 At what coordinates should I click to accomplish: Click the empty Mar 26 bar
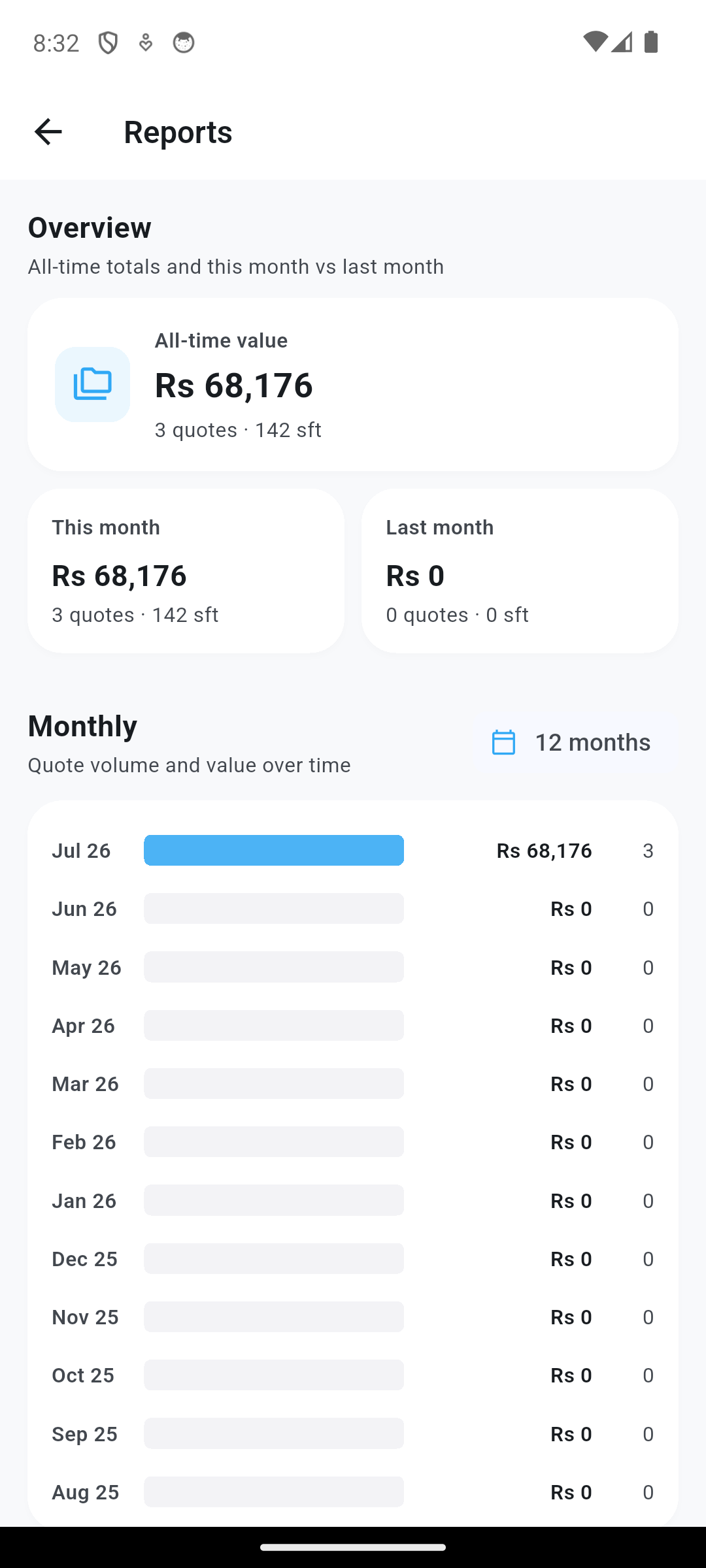point(274,1083)
